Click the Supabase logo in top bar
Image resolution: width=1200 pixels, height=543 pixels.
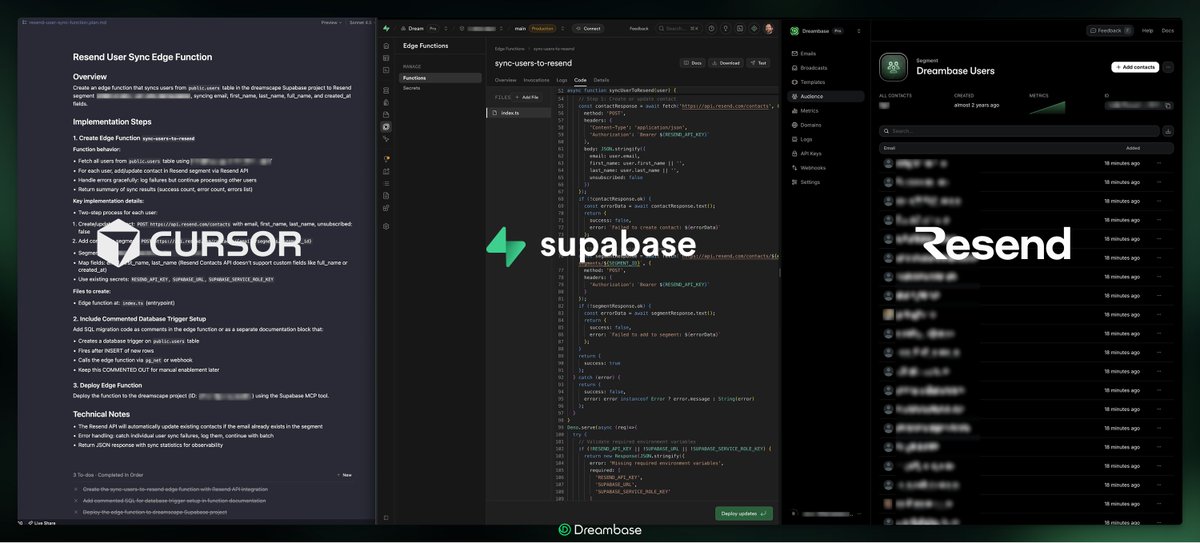386,28
